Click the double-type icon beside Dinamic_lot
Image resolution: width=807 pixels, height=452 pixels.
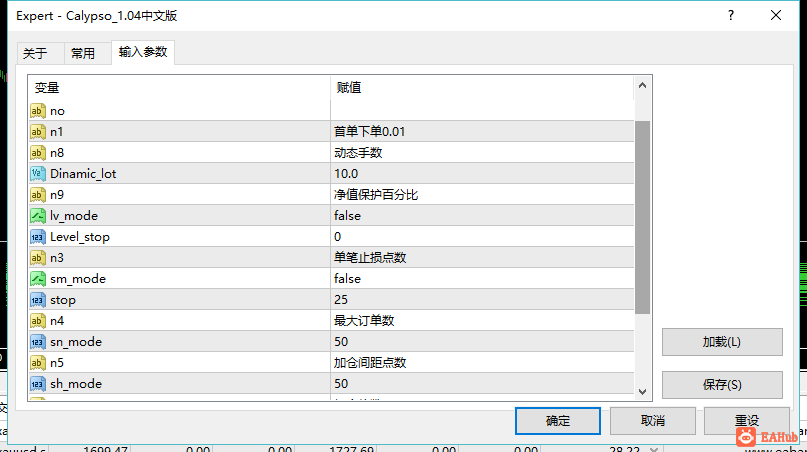(x=38, y=174)
